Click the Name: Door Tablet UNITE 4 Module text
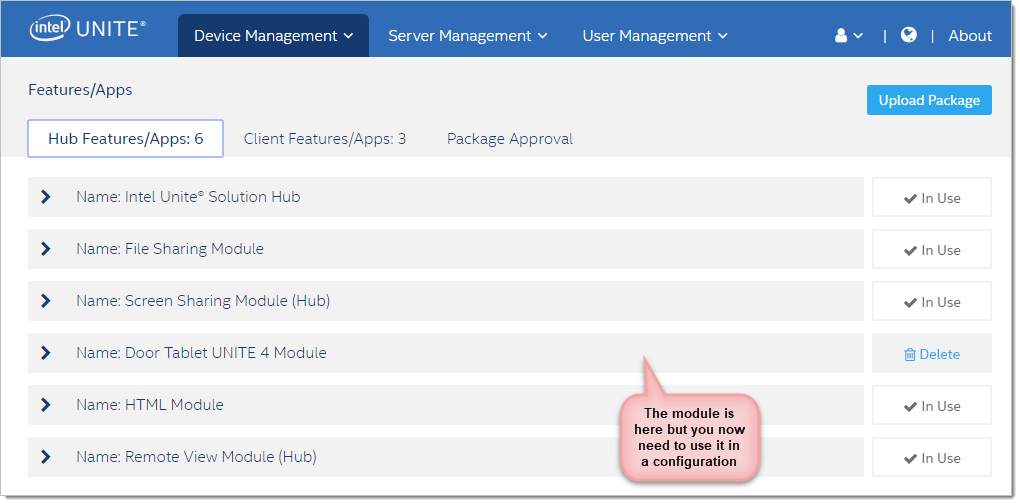 (201, 352)
